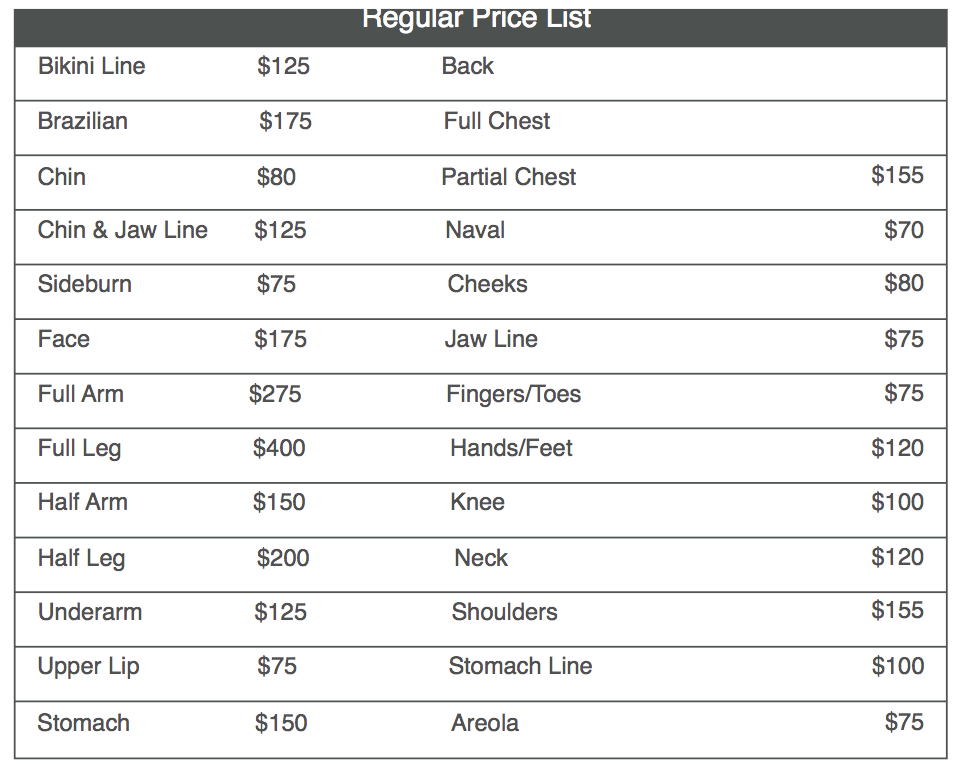
Task: Click the Stomach Line service label
Action: click(x=520, y=666)
